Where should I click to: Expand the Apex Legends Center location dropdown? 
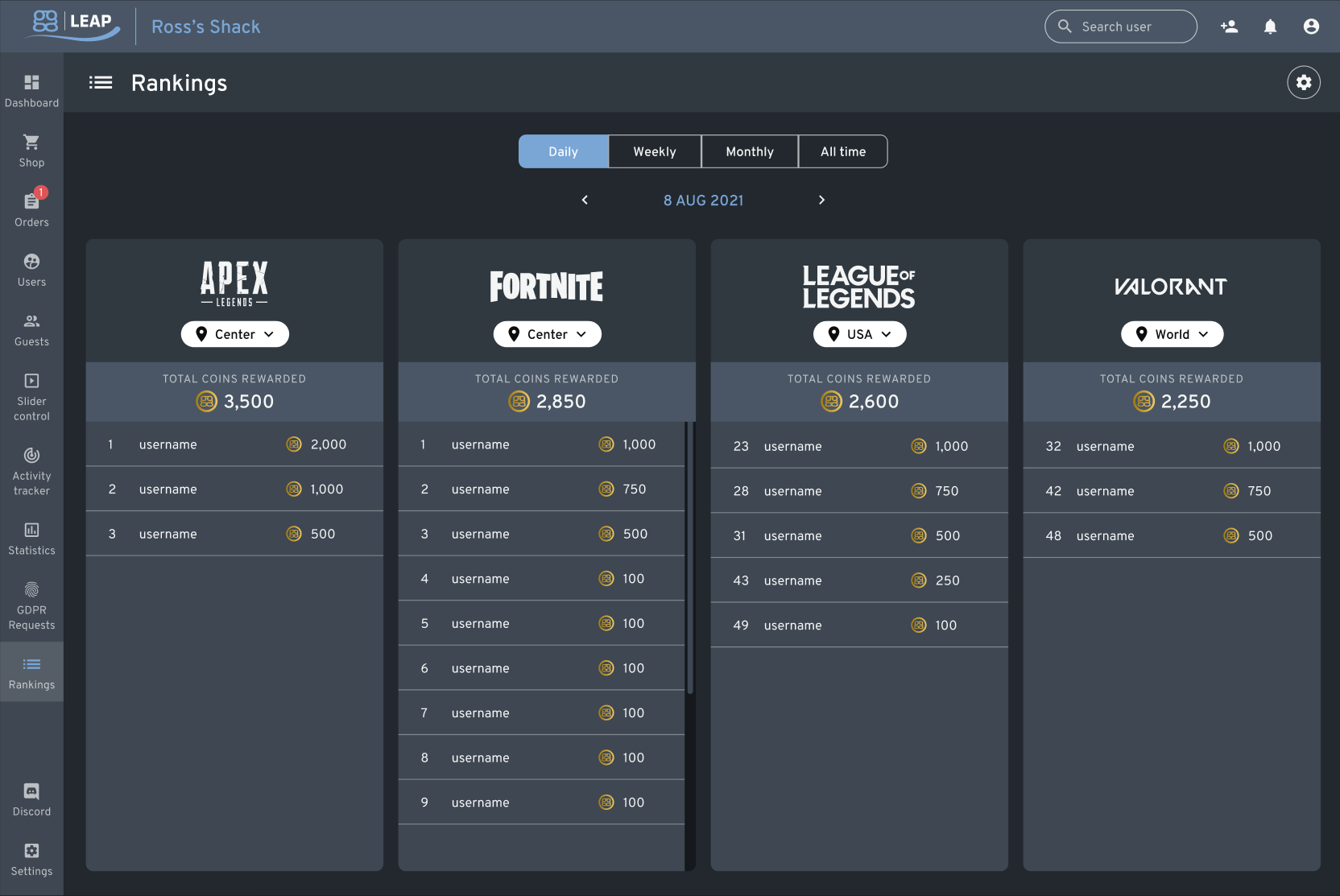coord(234,333)
